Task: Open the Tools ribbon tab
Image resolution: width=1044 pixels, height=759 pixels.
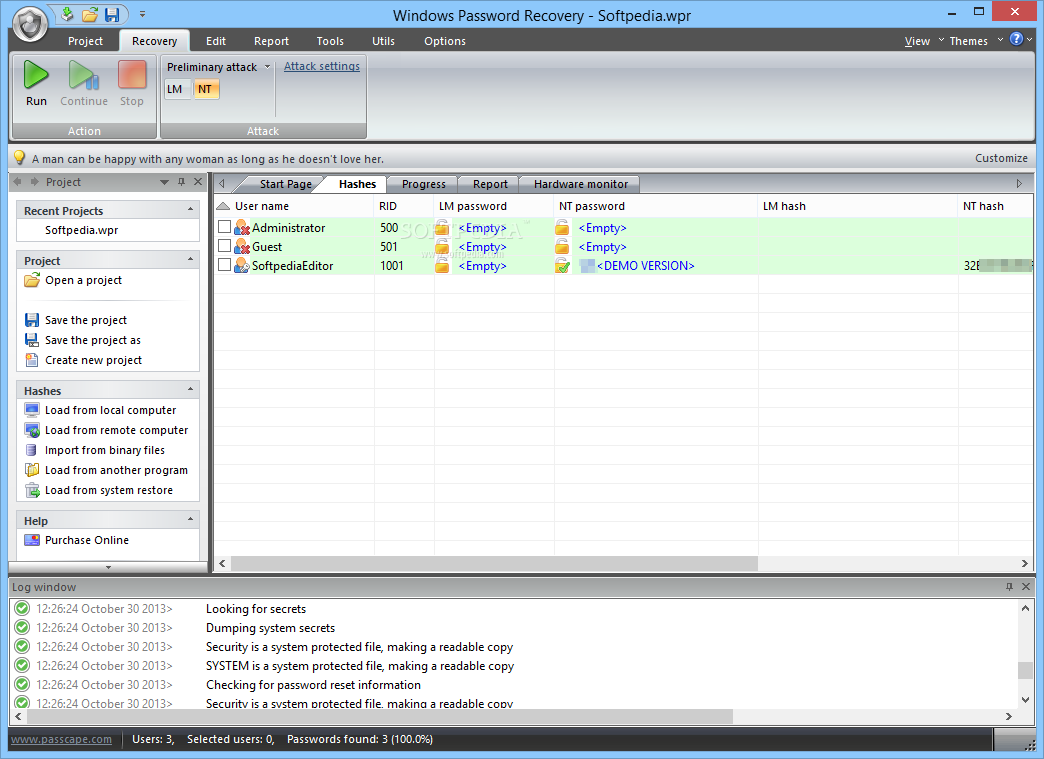Action: coord(330,41)
